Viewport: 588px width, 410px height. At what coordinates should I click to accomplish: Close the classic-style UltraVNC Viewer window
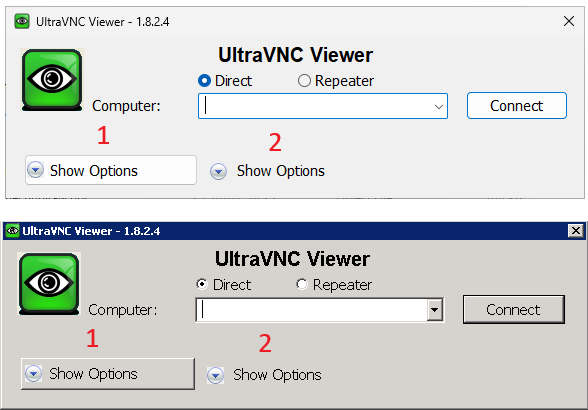pos(576,230)
